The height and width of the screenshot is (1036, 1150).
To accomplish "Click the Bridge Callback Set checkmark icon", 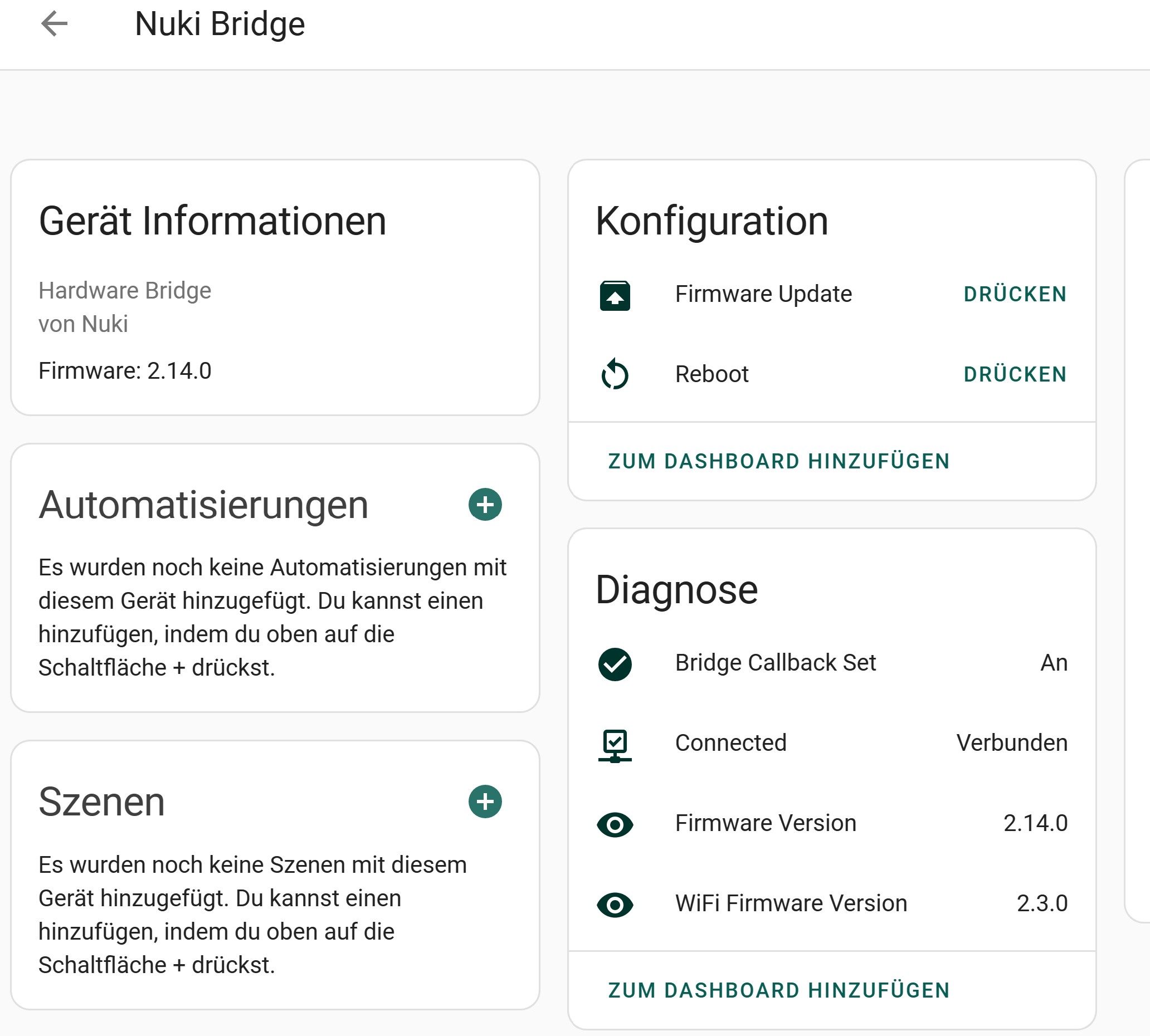I will point(615,664).
